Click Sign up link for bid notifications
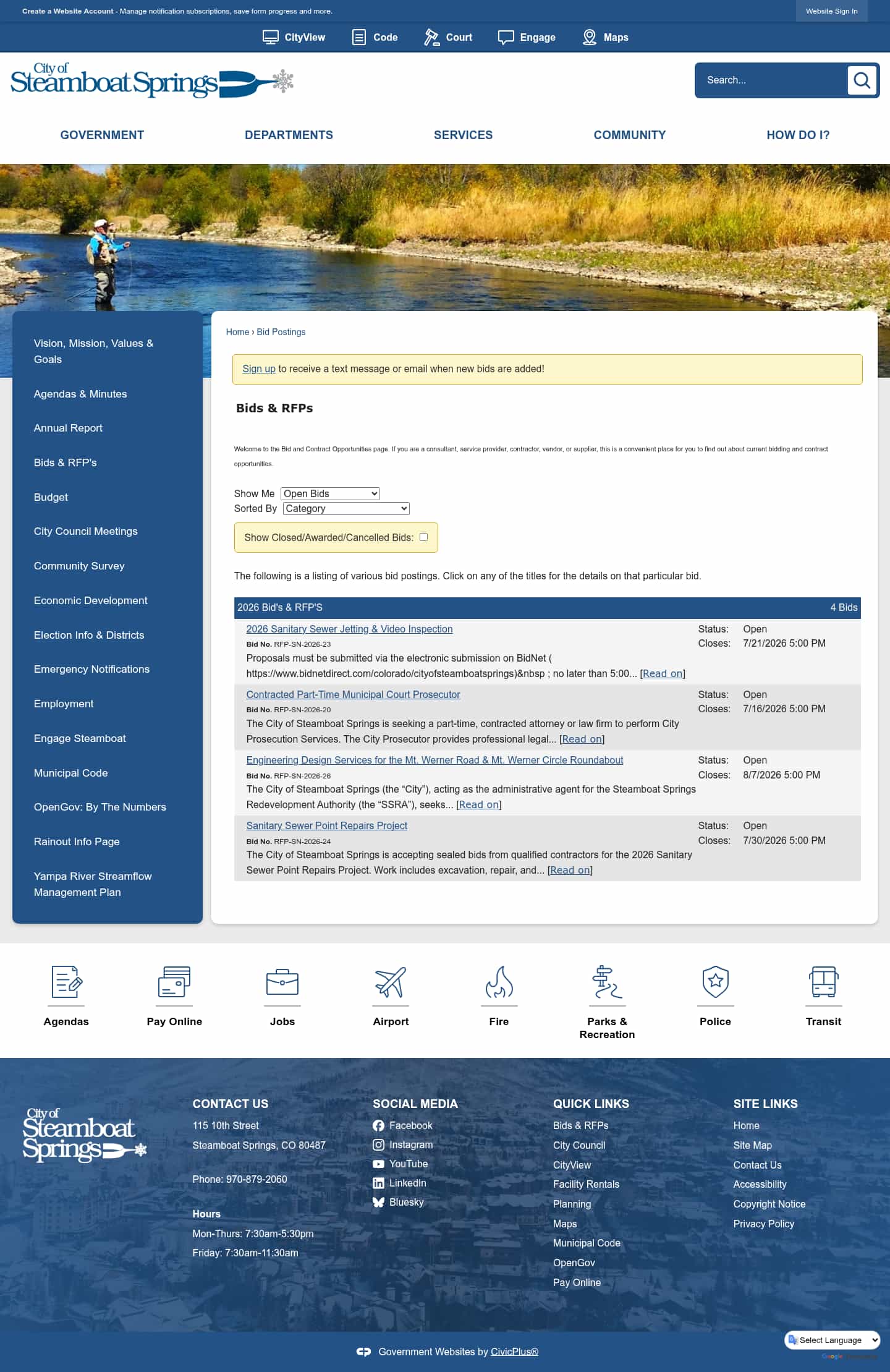This screenshot has height=1372, width=890. tap(259, 369)
